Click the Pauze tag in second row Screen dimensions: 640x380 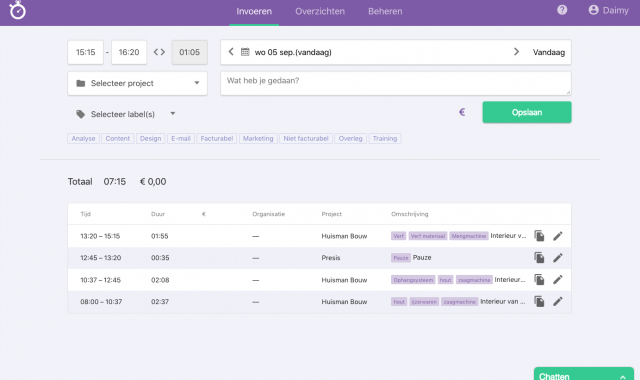[x=401, y=258]
